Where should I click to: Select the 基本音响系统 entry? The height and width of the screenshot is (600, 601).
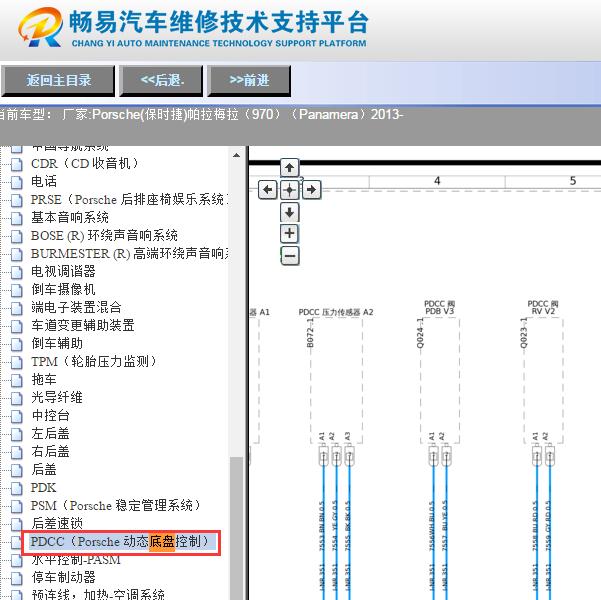(x=70, y=217)
